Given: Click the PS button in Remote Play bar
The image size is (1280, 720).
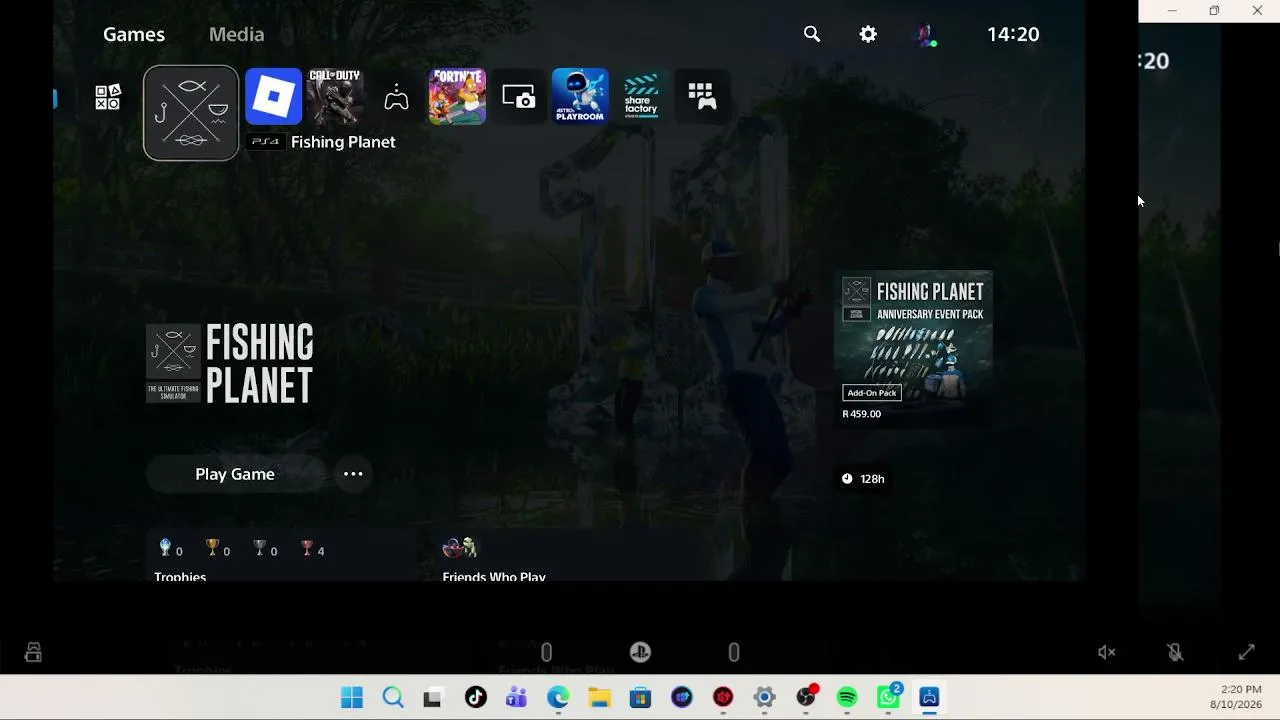Looking at the screenshot, I should click(640, 652).
